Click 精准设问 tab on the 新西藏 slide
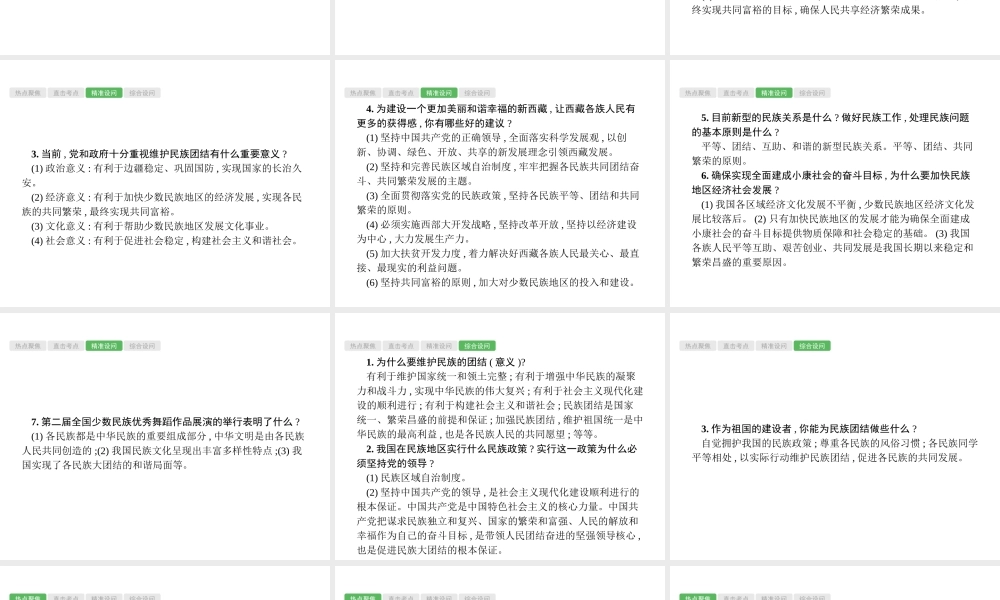Image resolution: width=1000 pixels, height=600 pixels. (x=439, y=93)
